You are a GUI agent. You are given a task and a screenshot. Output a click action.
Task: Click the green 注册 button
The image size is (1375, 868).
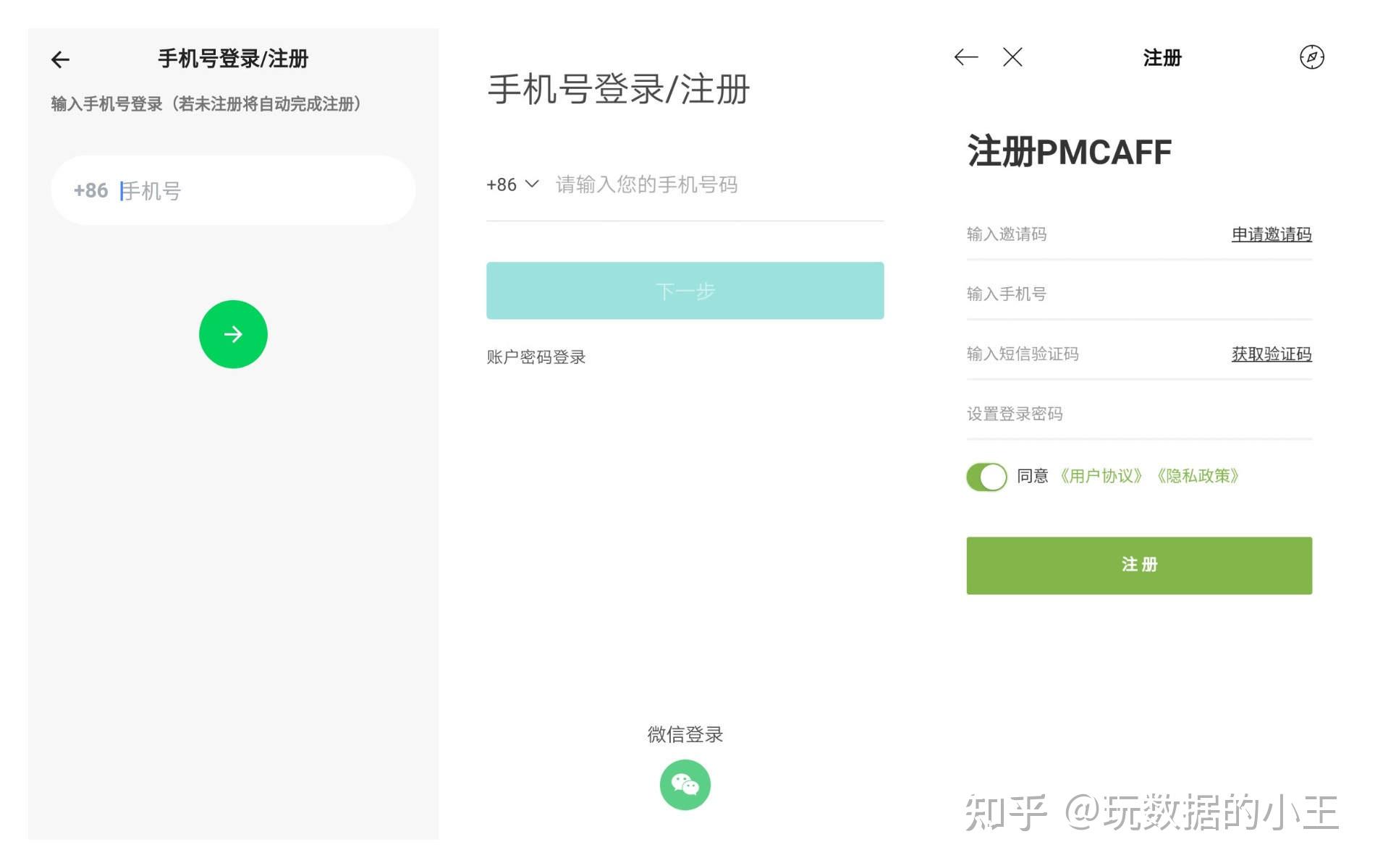1139,566
